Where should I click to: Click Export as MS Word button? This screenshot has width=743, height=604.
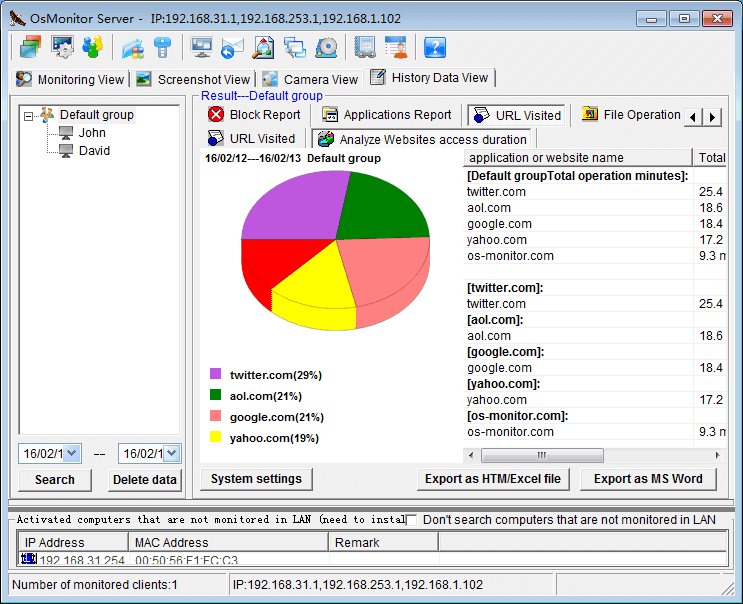pos(648,479)
